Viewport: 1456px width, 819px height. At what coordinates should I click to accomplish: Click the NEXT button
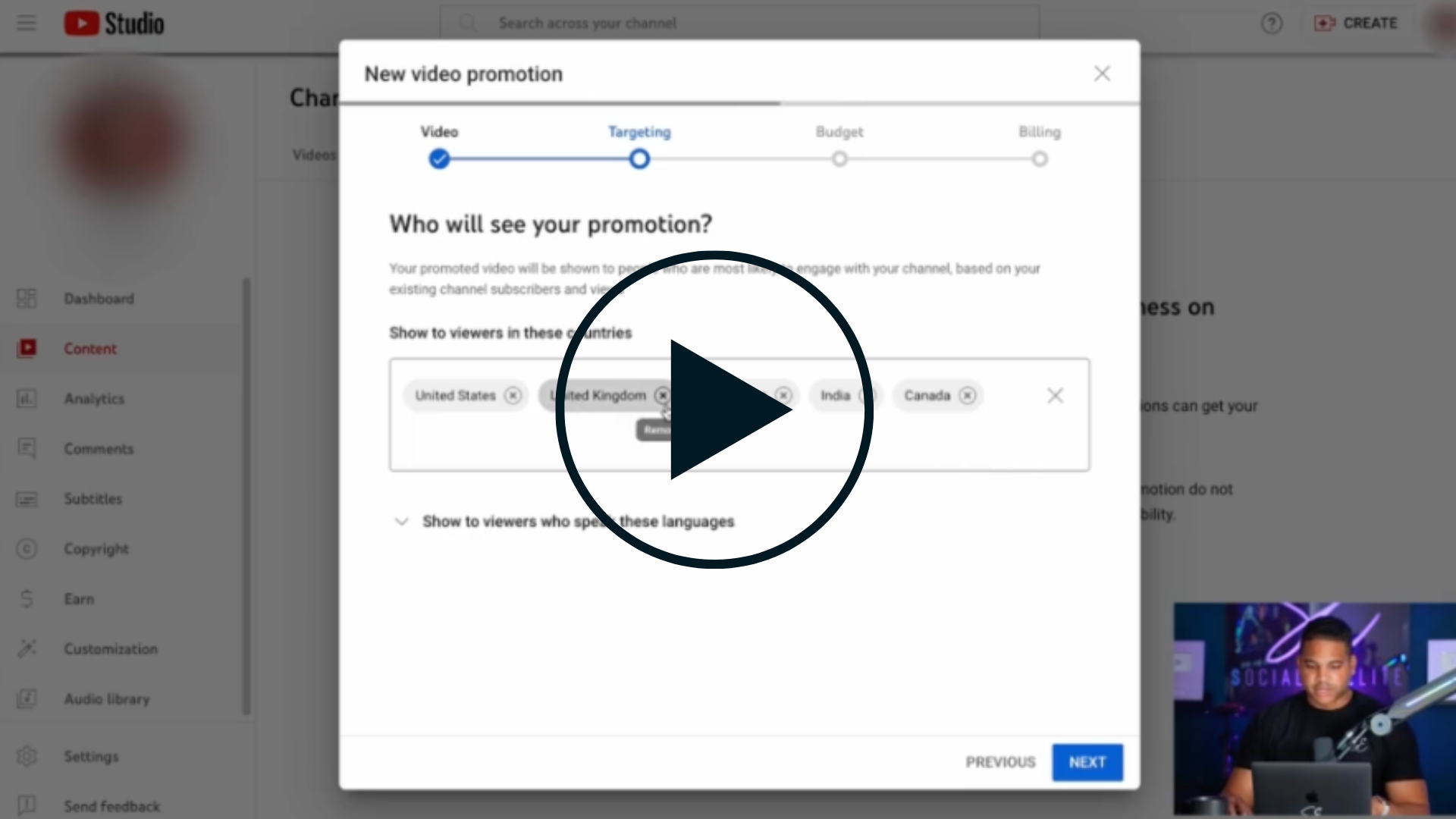point(1087,762)
